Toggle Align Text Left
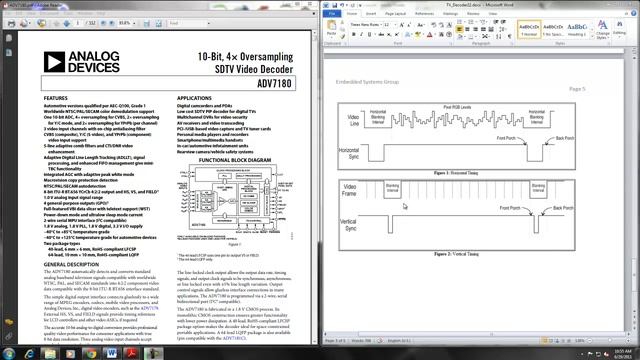 [460, 29]
